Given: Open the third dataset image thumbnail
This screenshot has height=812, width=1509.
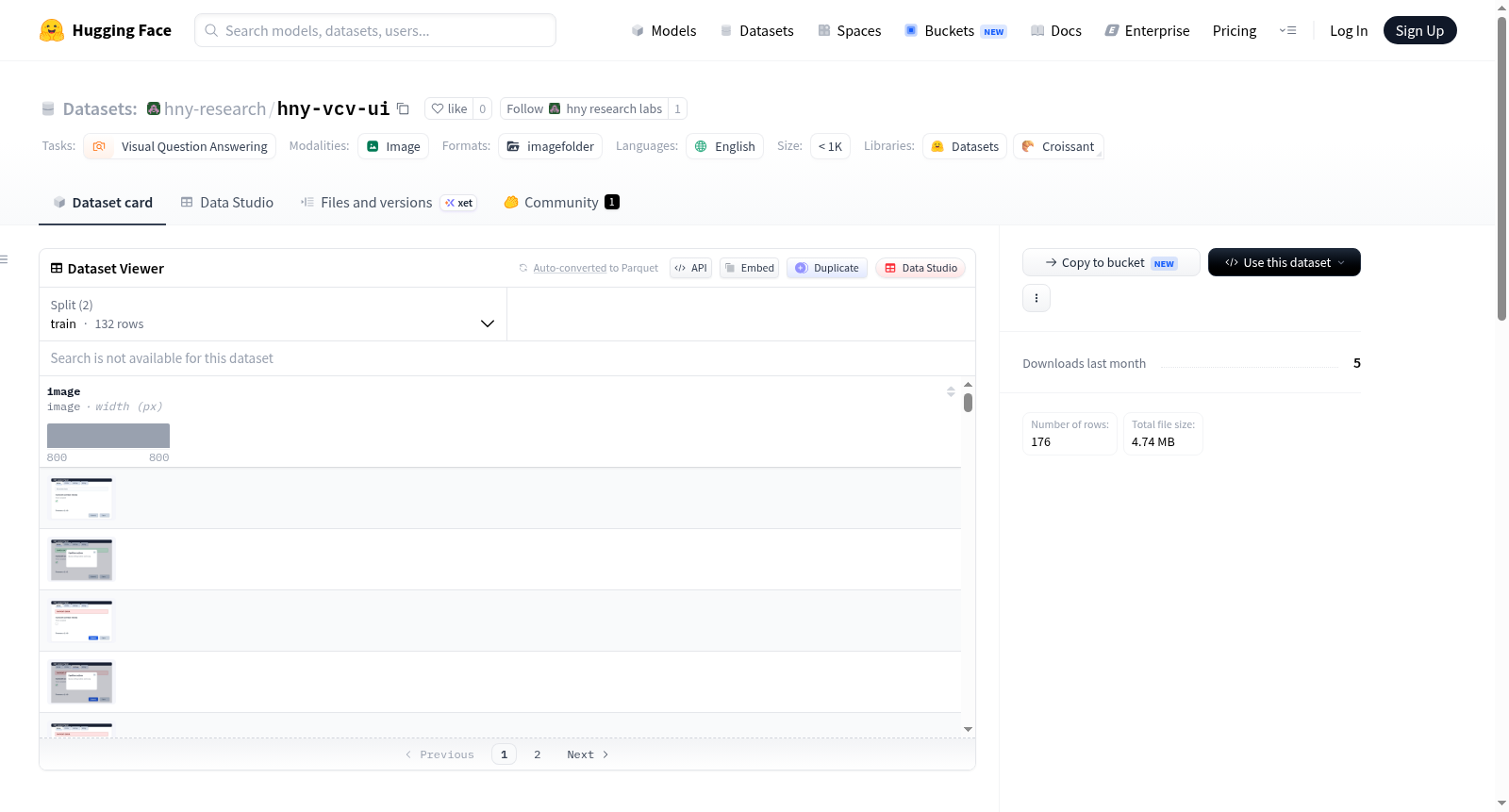Looking at the screenshot, I should 81,621.
